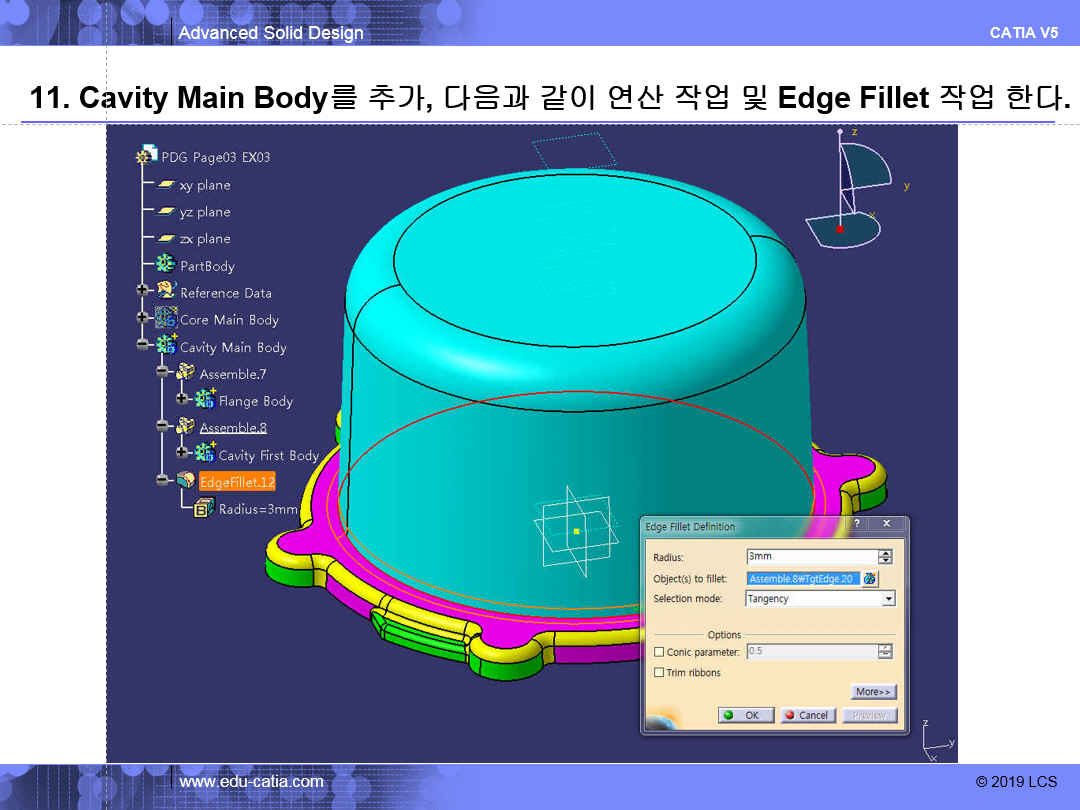Screen dimensions: 1080x810
Task: Select the EdgeFillet.12 feature icon
Action: click(x=186, y=481)
